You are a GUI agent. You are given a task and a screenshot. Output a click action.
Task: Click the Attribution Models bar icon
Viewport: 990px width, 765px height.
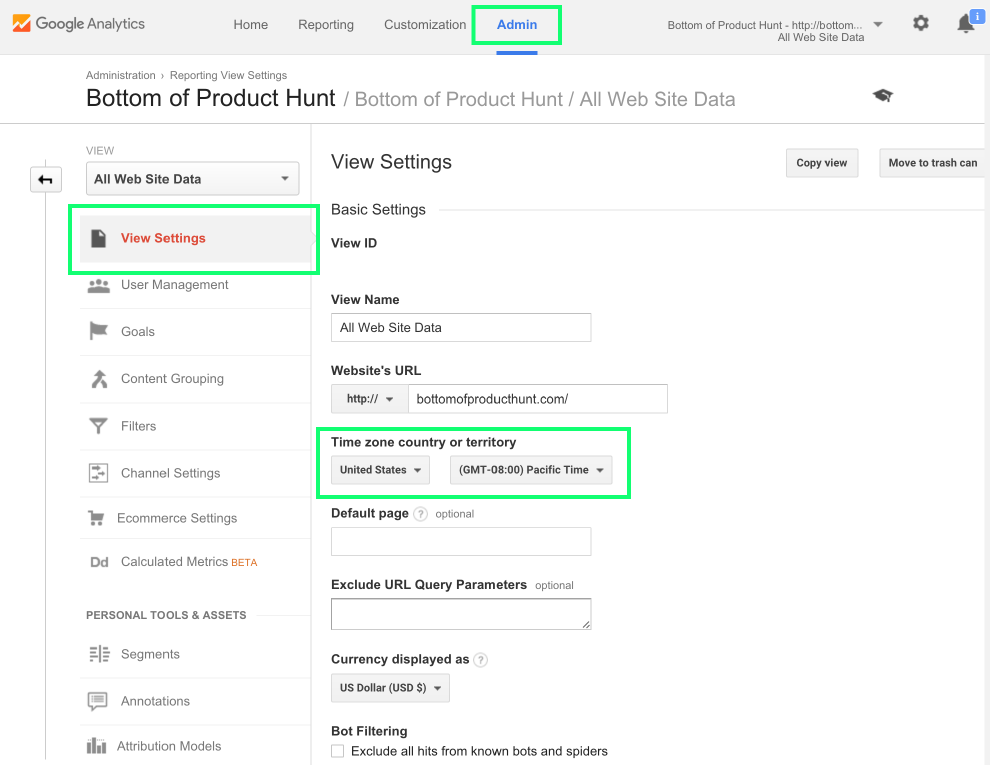tap(97, 746)
